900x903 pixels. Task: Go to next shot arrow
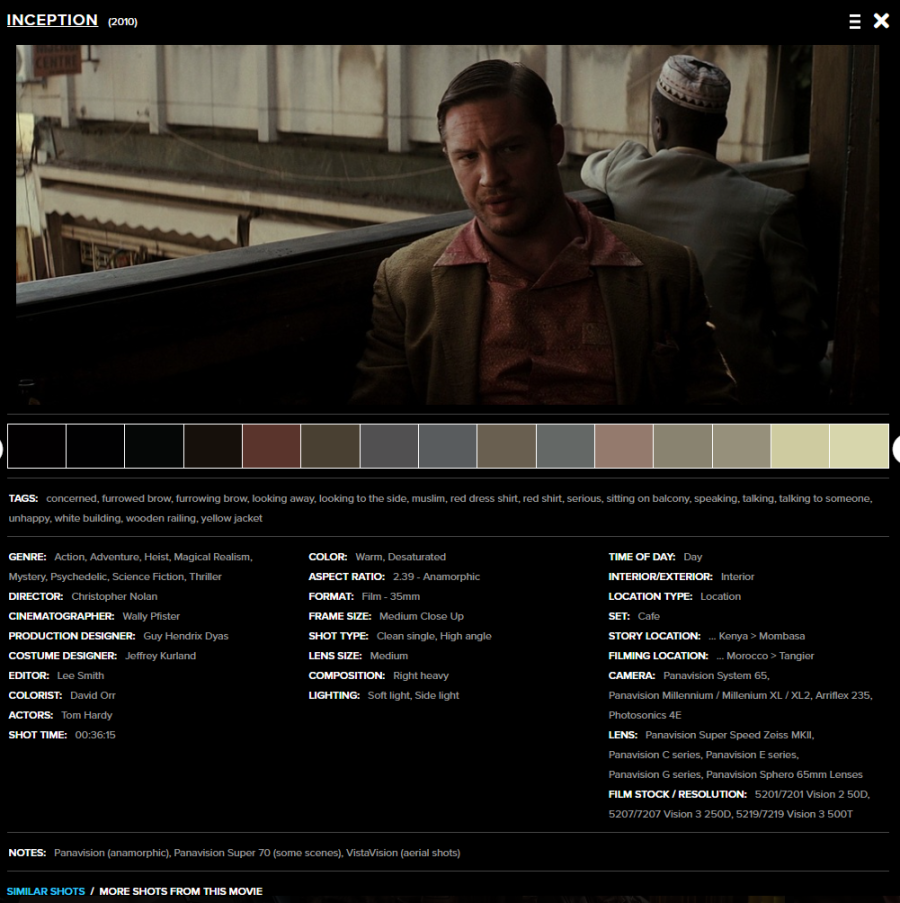pyautogui.click(x=896, y=449)
